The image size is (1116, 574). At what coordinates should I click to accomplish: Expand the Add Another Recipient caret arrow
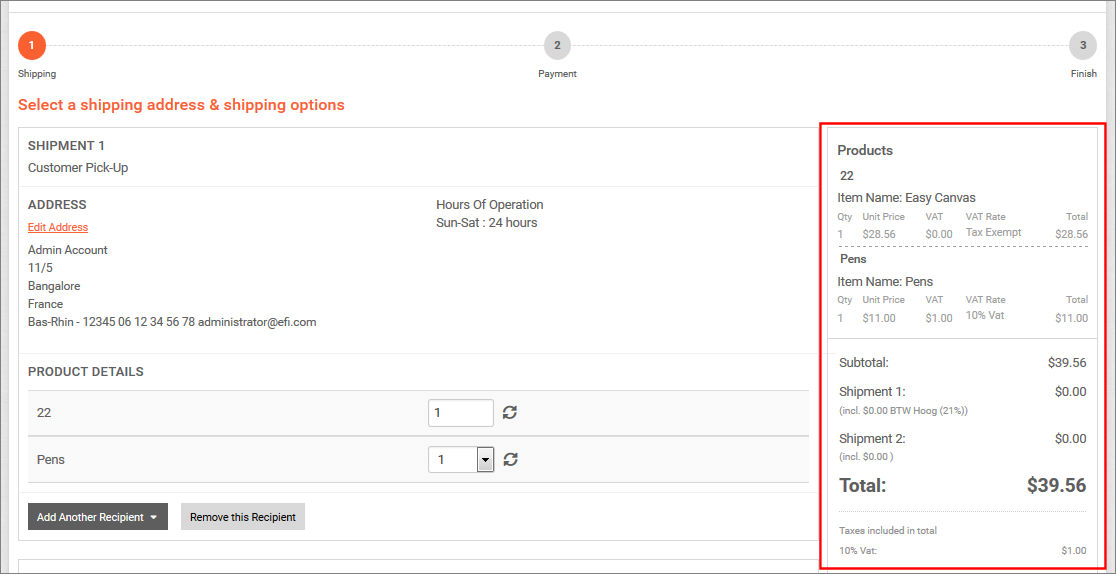(x=154, y=518)
